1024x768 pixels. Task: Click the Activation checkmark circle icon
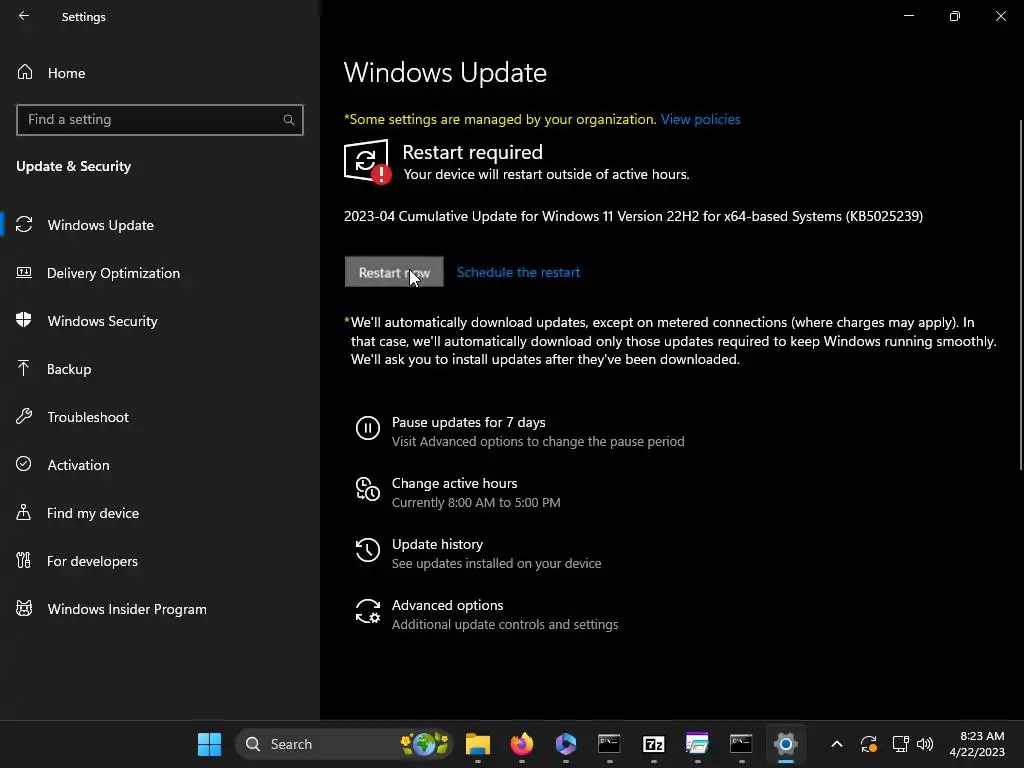coord(24,464)
